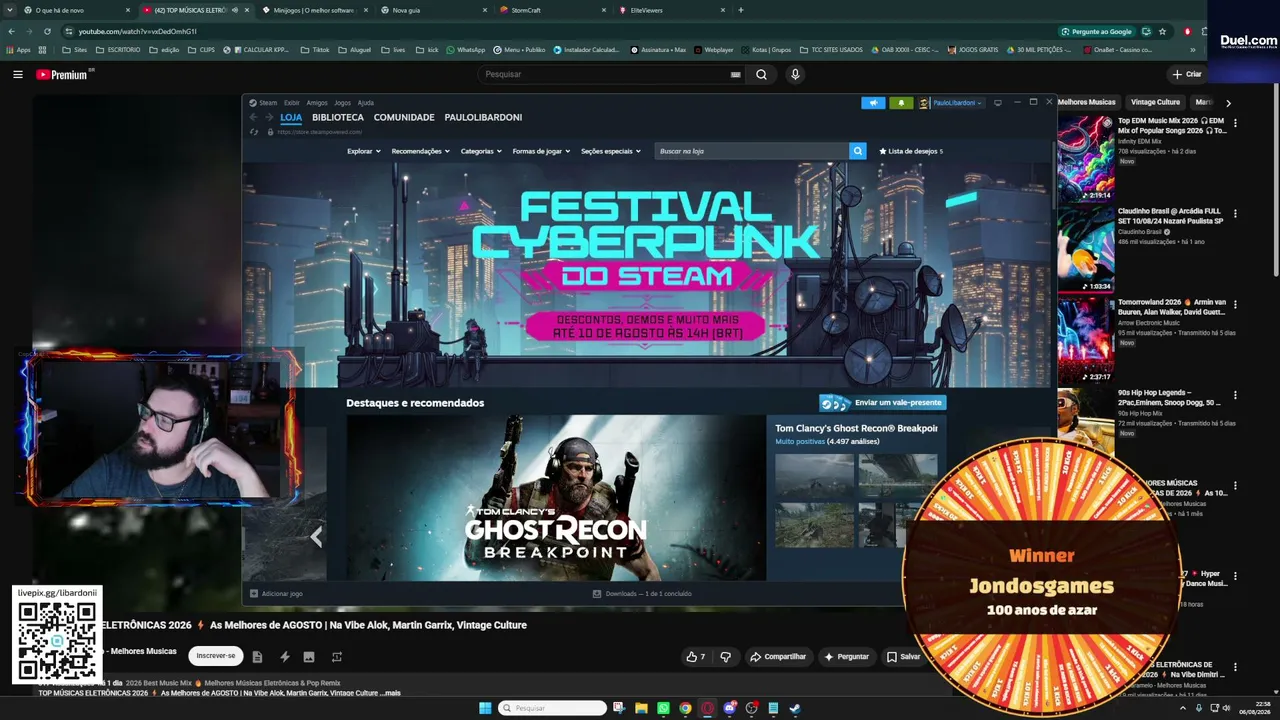Expand the video description with ...mais
The width and height of the screenshot is (1280, 720).
(390, 693)
